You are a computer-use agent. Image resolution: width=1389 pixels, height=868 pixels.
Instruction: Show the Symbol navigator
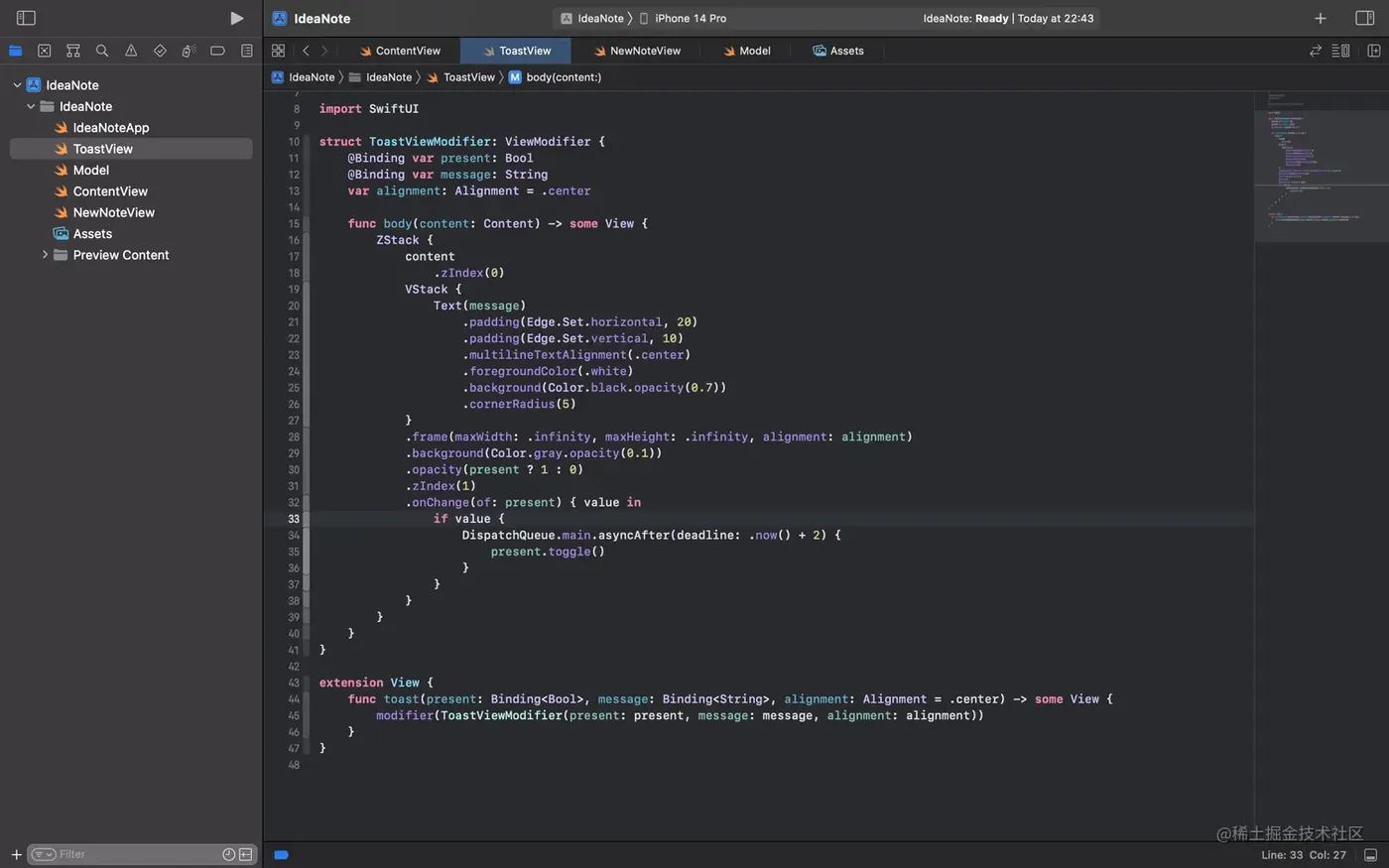point(72,51)
